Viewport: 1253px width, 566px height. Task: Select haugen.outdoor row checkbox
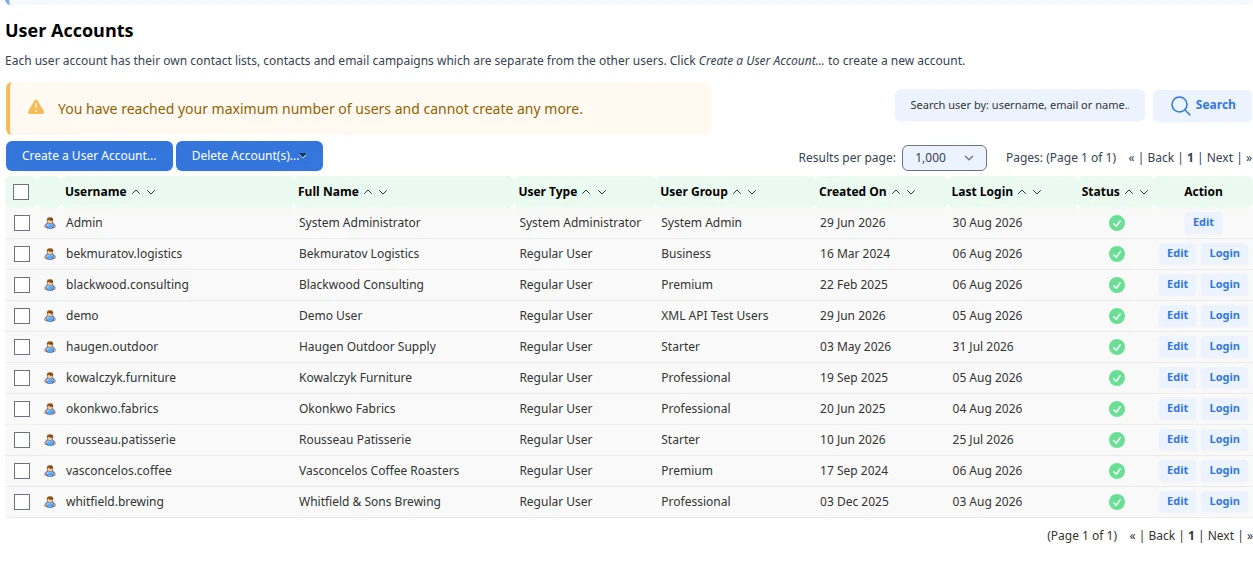click(x=22, y=347)
